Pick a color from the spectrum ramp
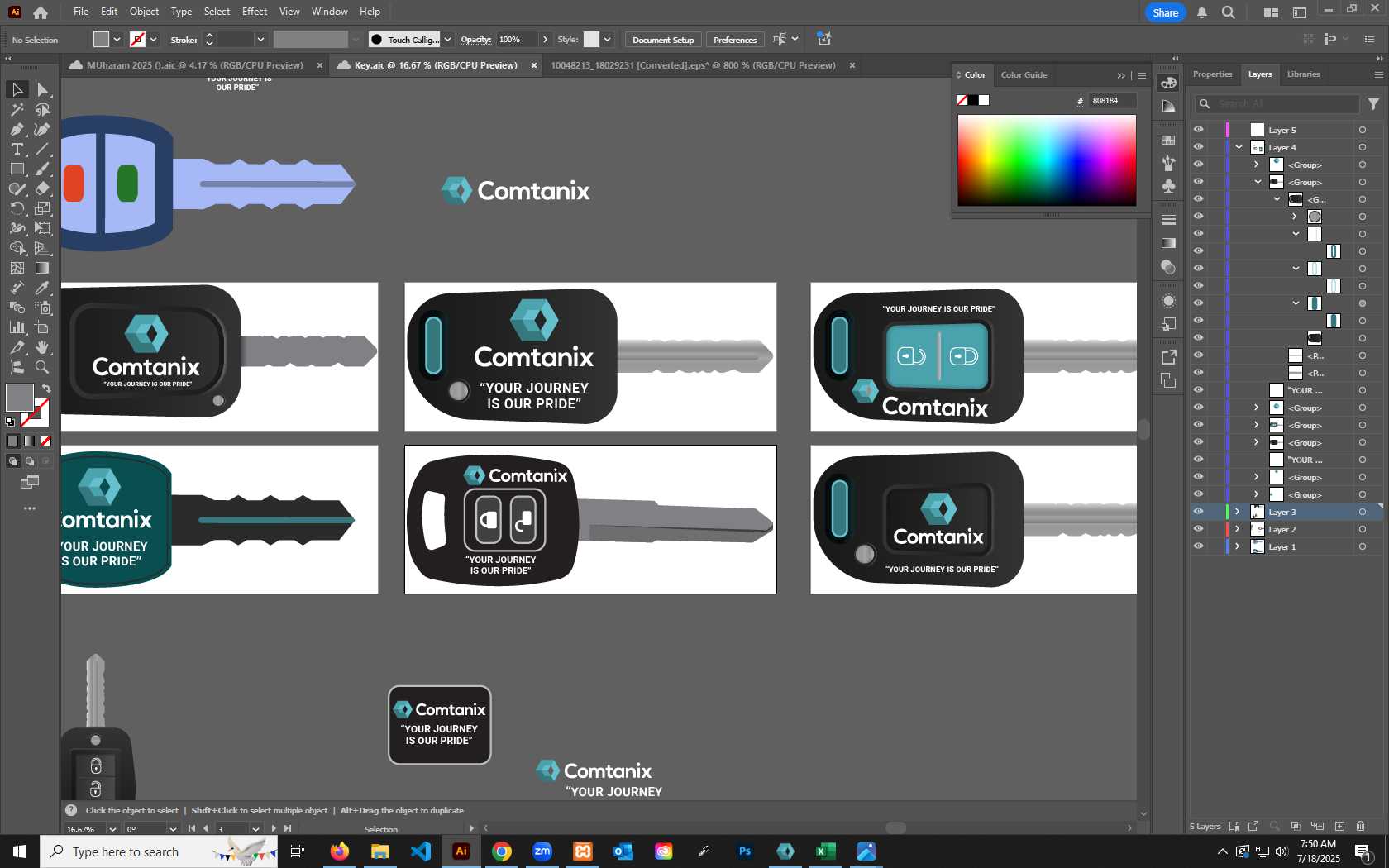The height and width of the screenshot is (868, 1389). point(1047,160)
